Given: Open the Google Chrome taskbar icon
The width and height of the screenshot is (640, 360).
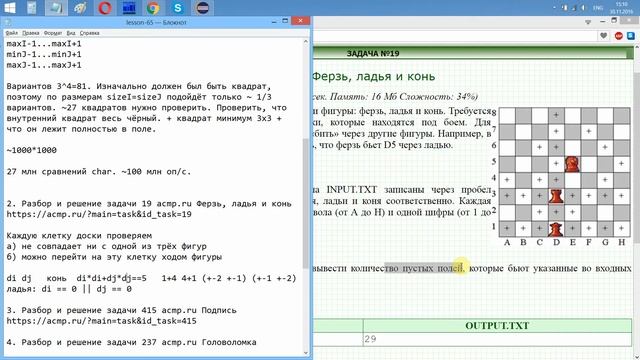Looking at the screenshot, I should [153, 8].
